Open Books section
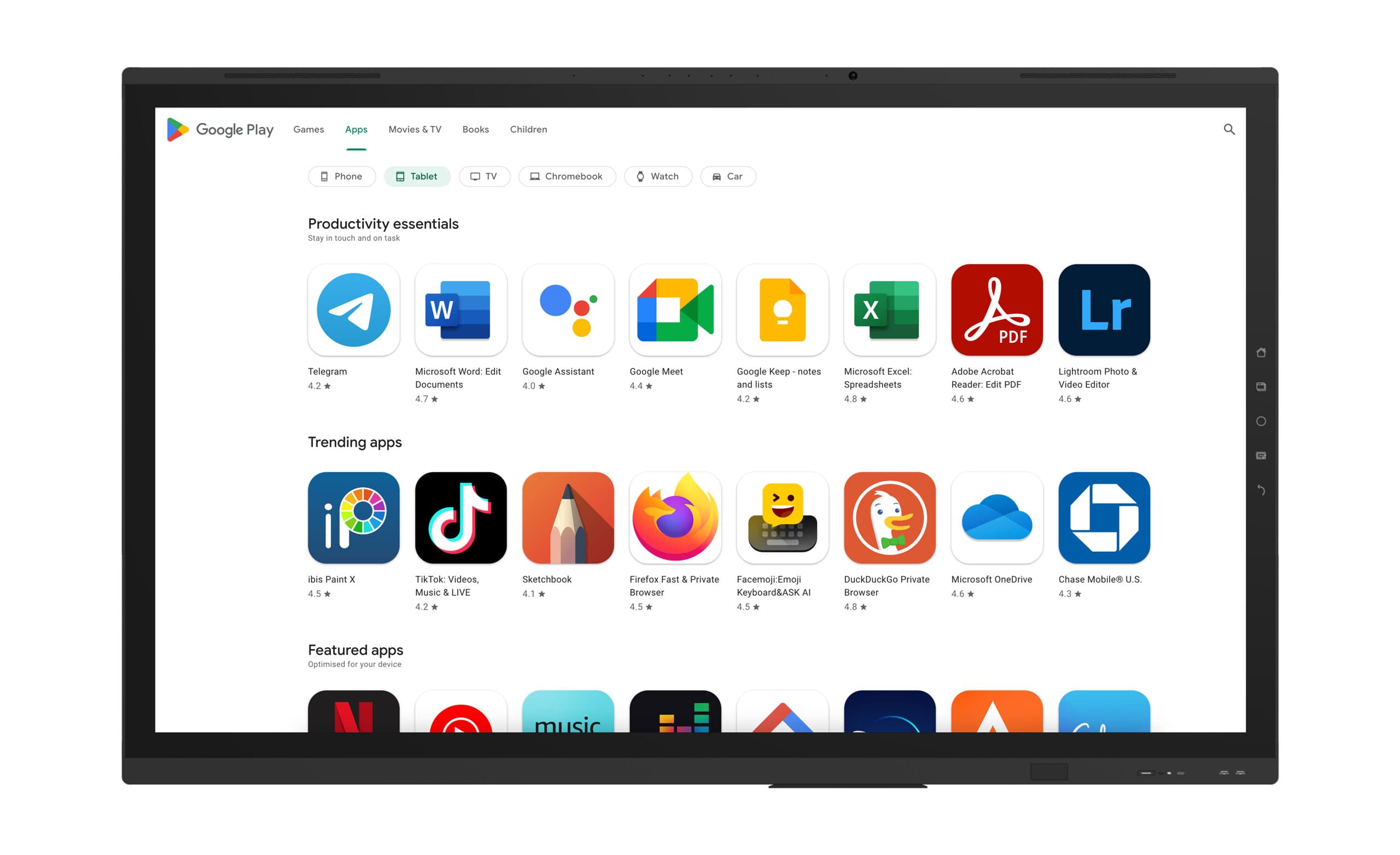 point(476,129)
